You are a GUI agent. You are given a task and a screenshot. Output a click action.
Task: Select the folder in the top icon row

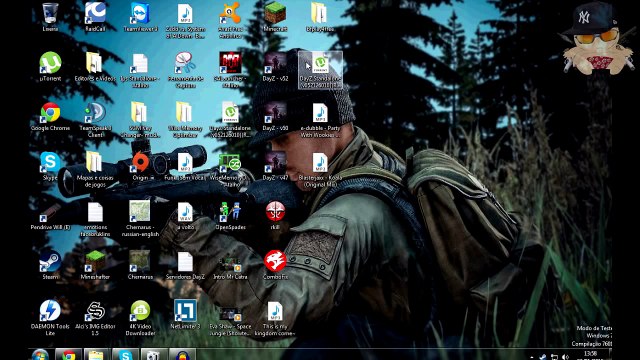point(320,17)
